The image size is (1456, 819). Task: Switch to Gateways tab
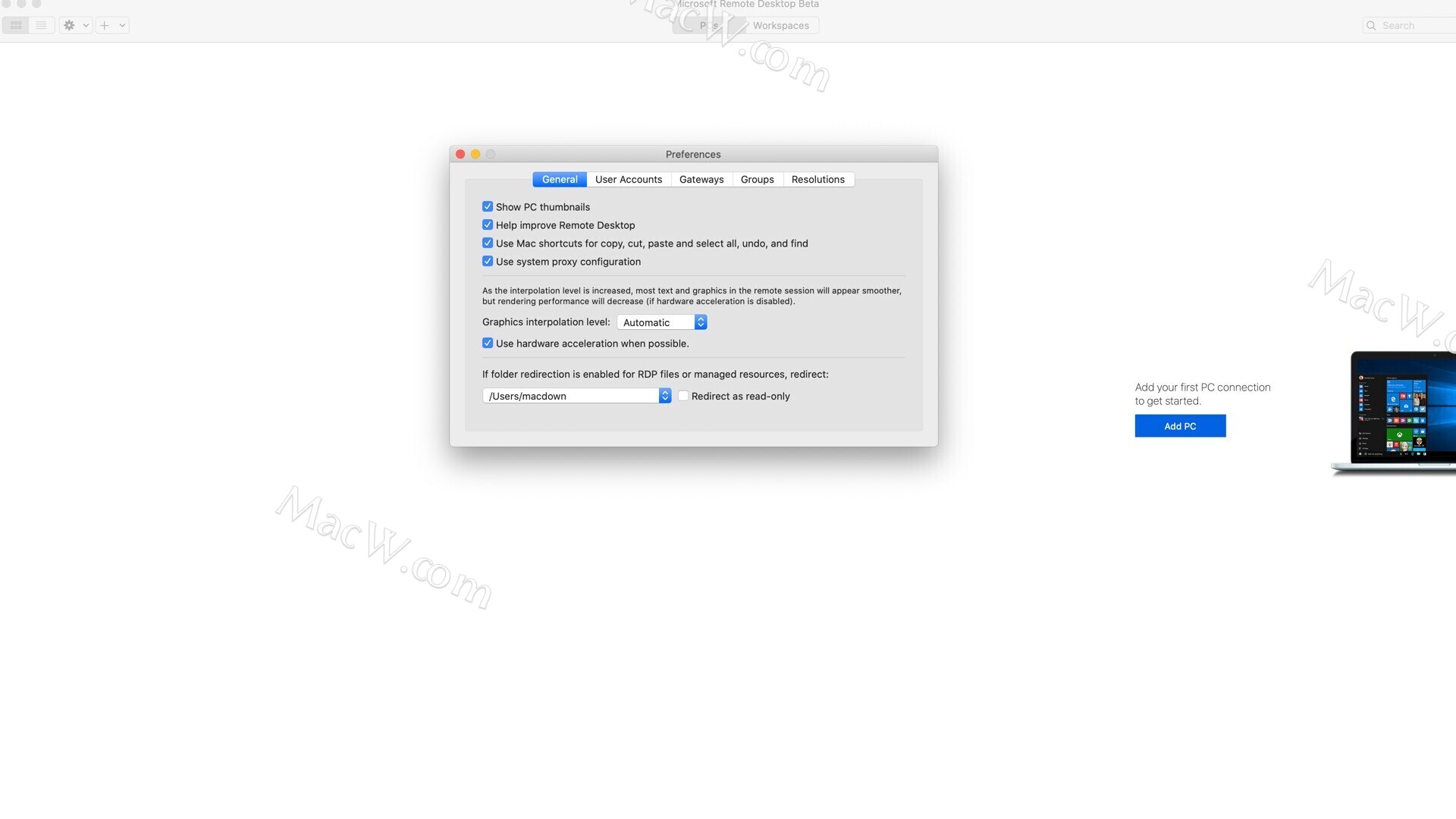(701, 179)
